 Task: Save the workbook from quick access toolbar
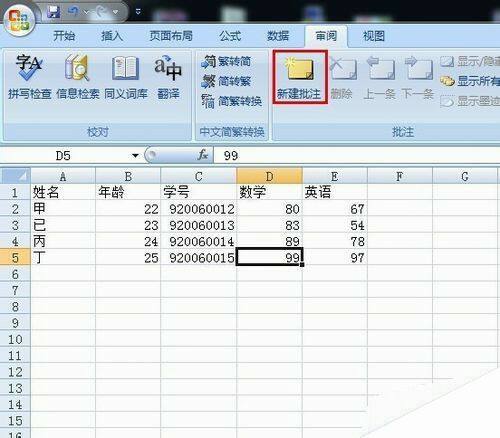click(53, 12)
